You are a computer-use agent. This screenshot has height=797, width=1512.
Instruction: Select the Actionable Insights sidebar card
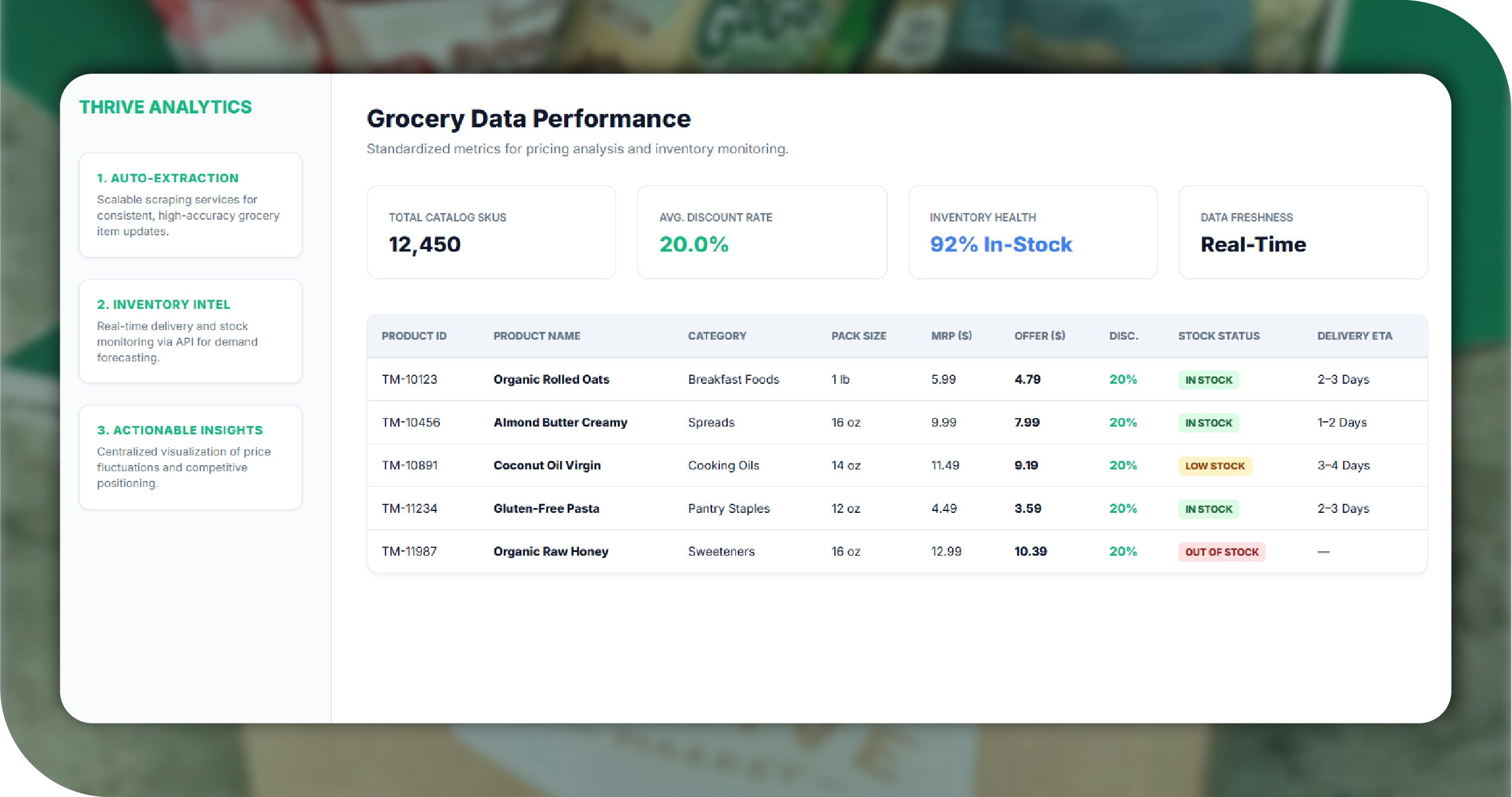click(x=190, y=457)
